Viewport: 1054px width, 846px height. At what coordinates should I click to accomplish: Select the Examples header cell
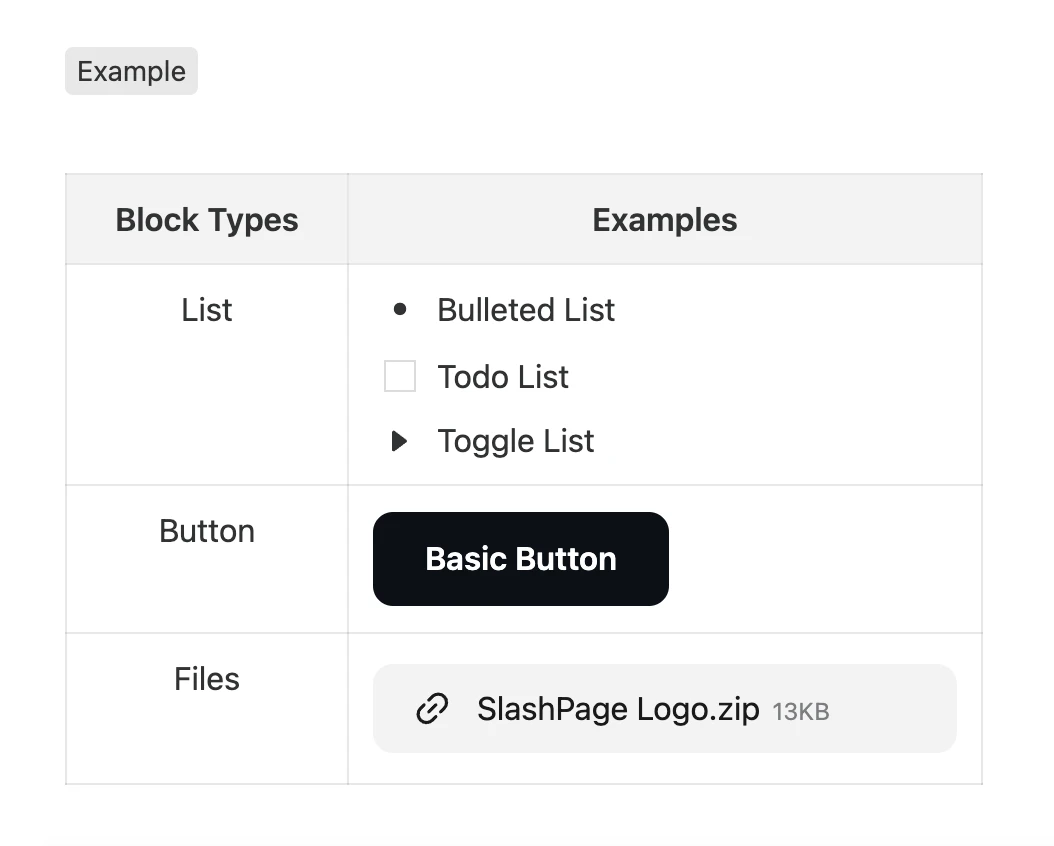664,220
